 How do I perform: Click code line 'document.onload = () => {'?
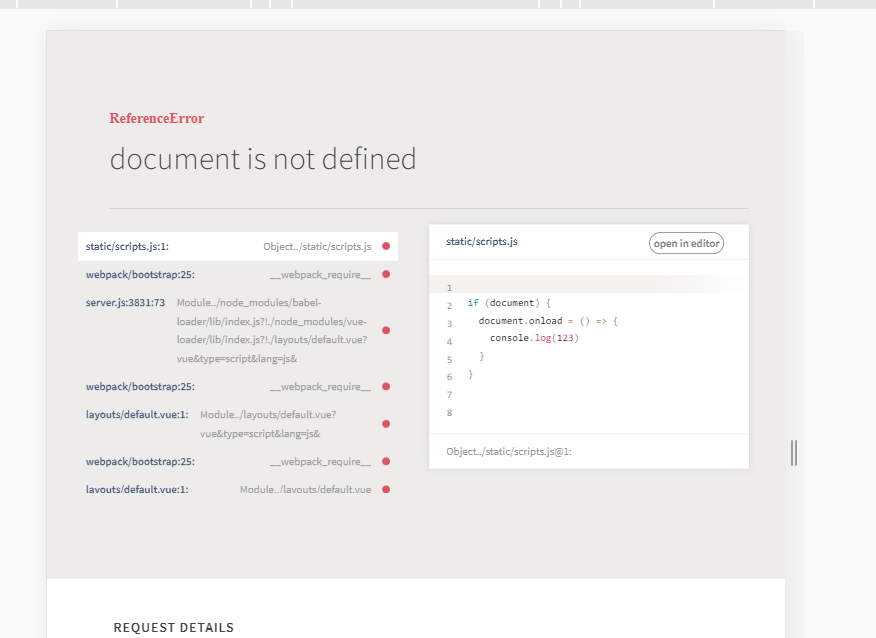coord(548,321)
